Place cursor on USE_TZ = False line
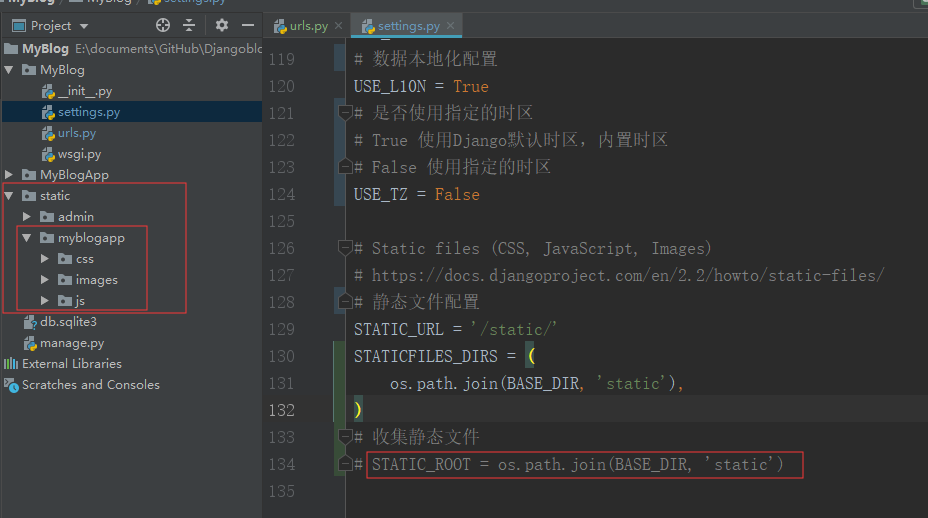The width and height of the screenshot is (928, 518). coord(417,194)
